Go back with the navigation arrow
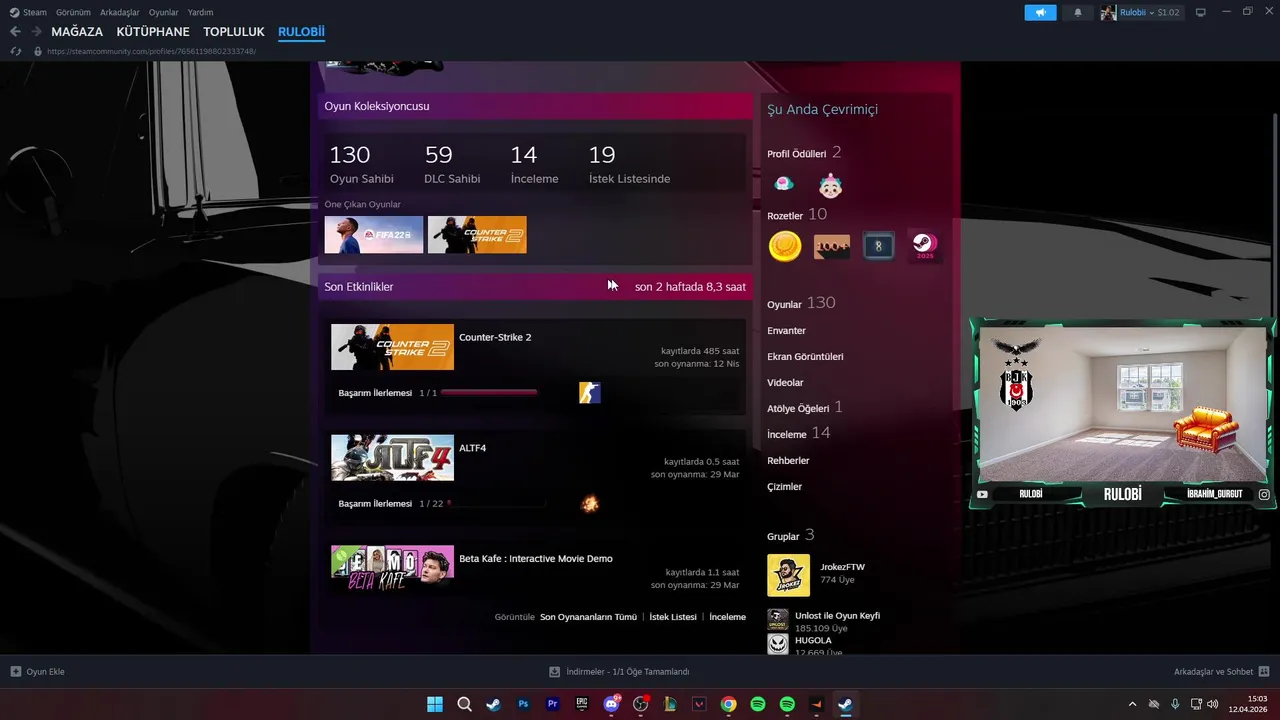This screenshot has width=1280, height=720. click(15, 32)
